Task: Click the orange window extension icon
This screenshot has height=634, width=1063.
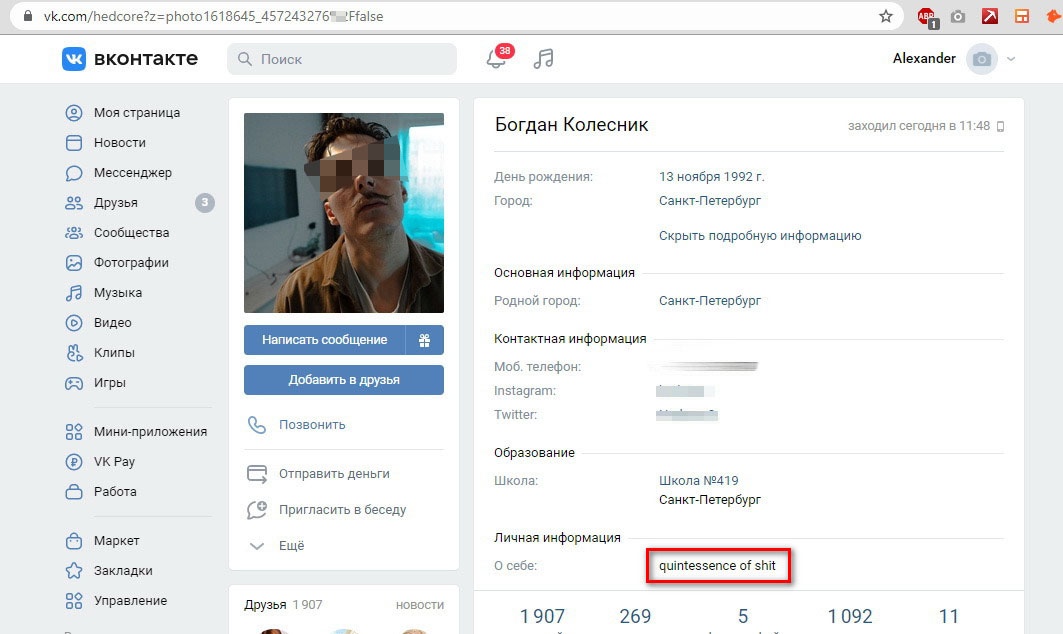Action: pos(1022,16)
